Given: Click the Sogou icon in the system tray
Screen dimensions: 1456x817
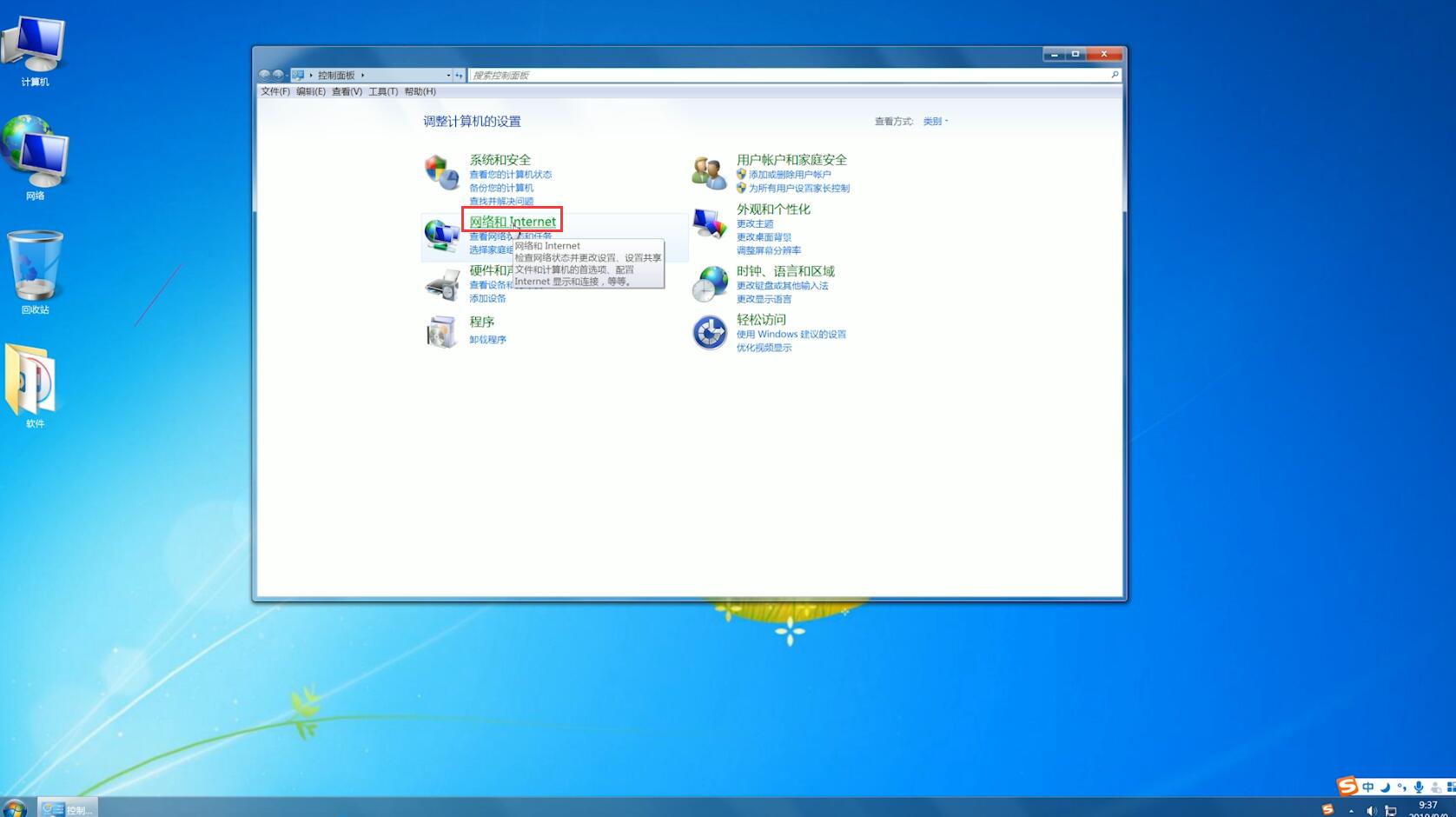Looking at the screenshot, I should point(1327,810).
